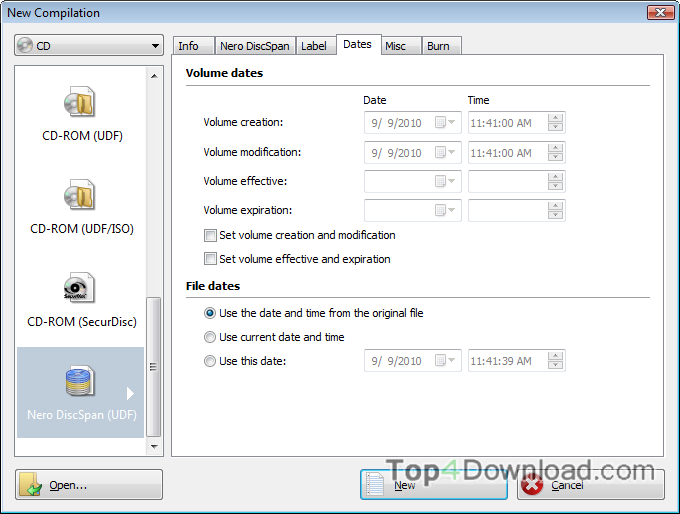Screen dimensions: 680x514
Task: Click the Volume creation date field
Action: click(412, 123)
